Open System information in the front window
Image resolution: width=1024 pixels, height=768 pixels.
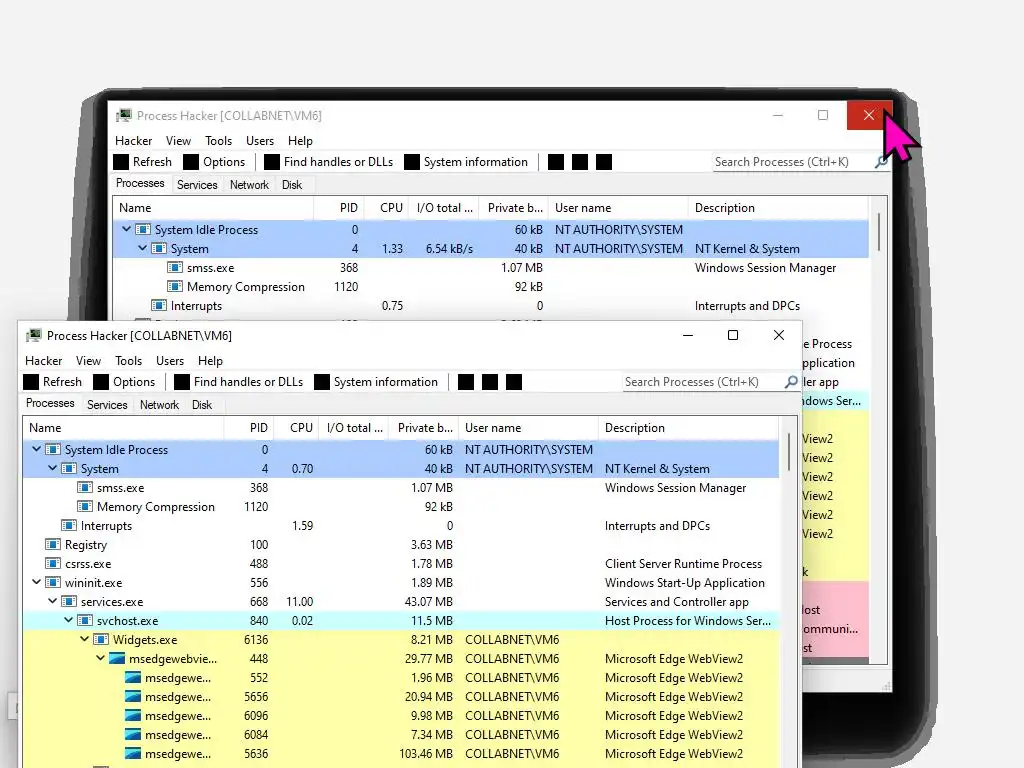click(x=377, y=382)
